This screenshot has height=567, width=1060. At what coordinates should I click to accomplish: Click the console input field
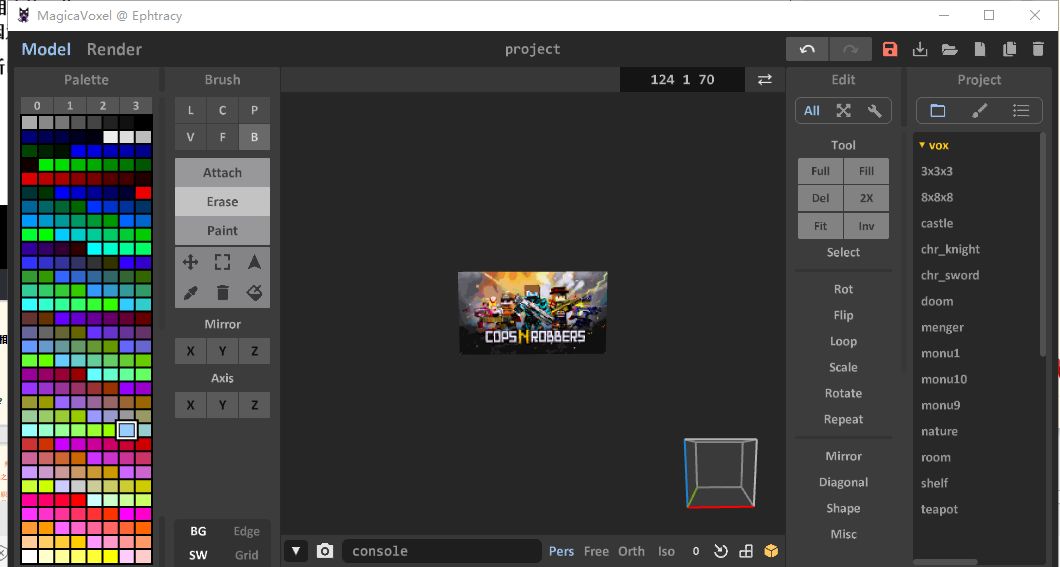tap(441, 551)
